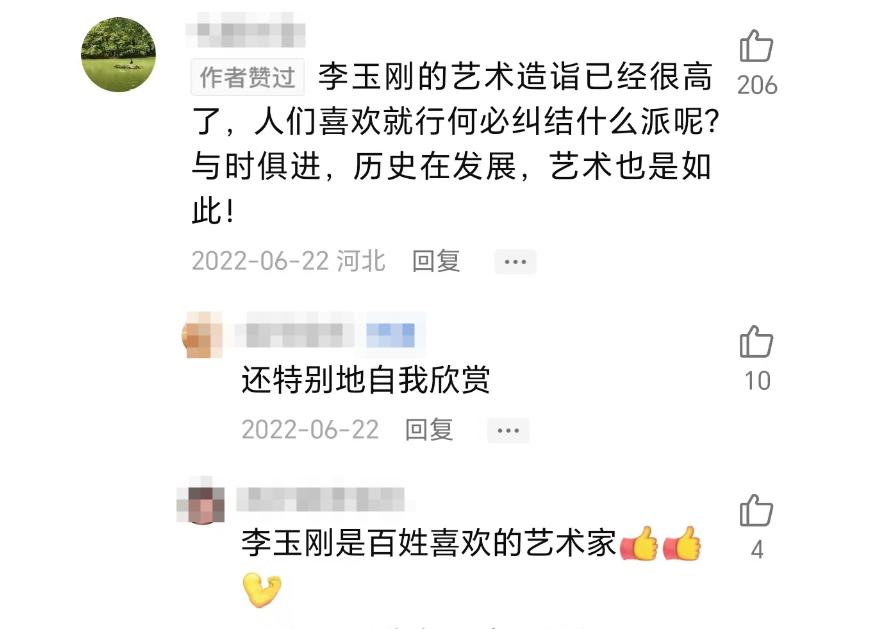
Task: Like the comment with 4 likes
Action: (756, 510)
